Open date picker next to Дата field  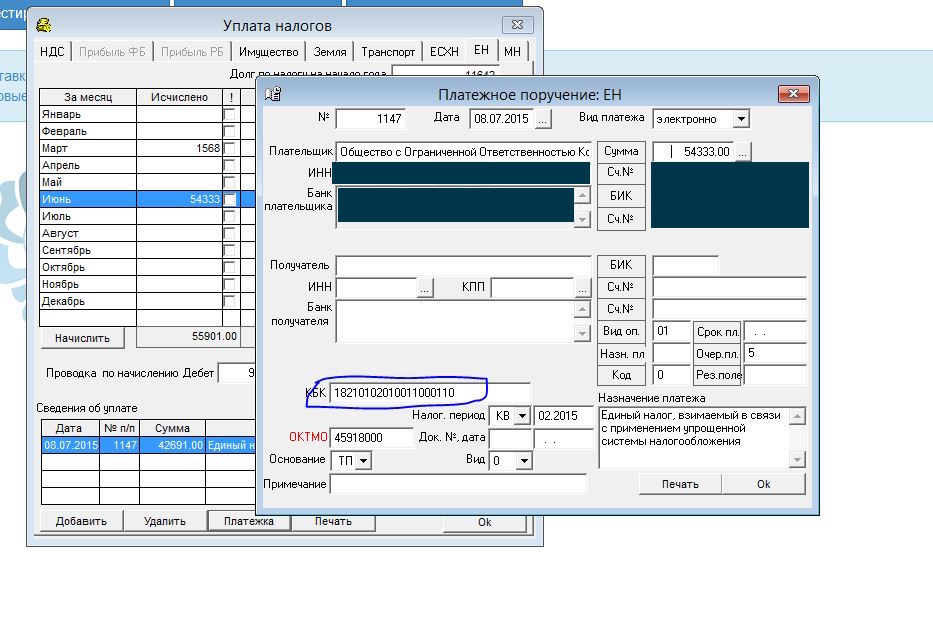(x=543, y=119)
